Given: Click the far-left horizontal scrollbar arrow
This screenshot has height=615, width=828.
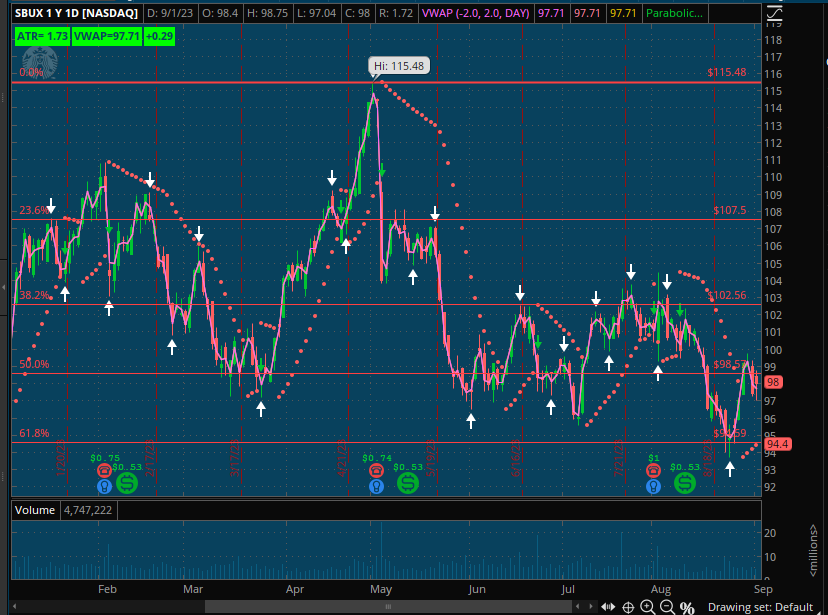Looking at the screenshot, I should click(x=15, y=607).
